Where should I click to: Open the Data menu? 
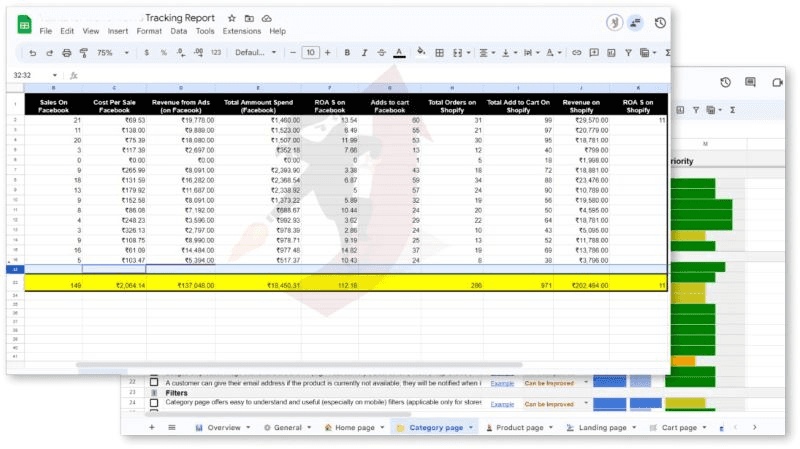pyautogui.click(x=179, y=31)
